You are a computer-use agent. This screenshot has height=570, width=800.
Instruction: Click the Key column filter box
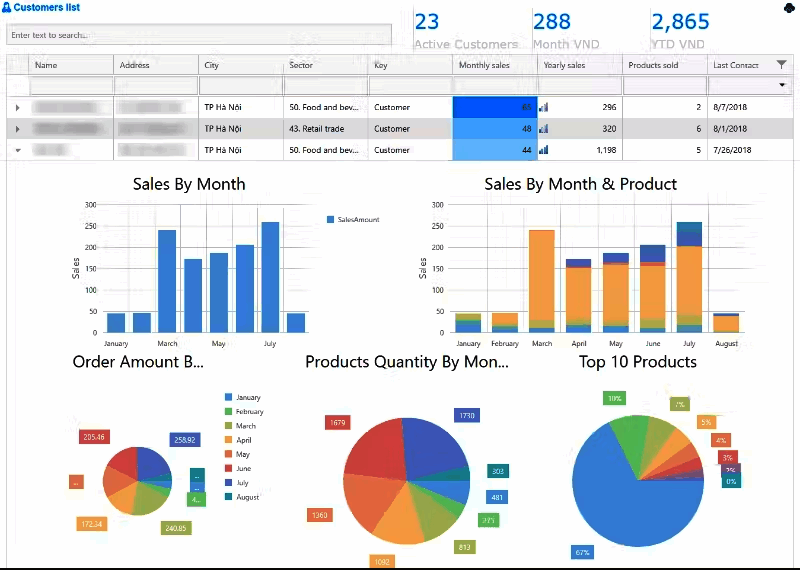(x=410, y=85)
